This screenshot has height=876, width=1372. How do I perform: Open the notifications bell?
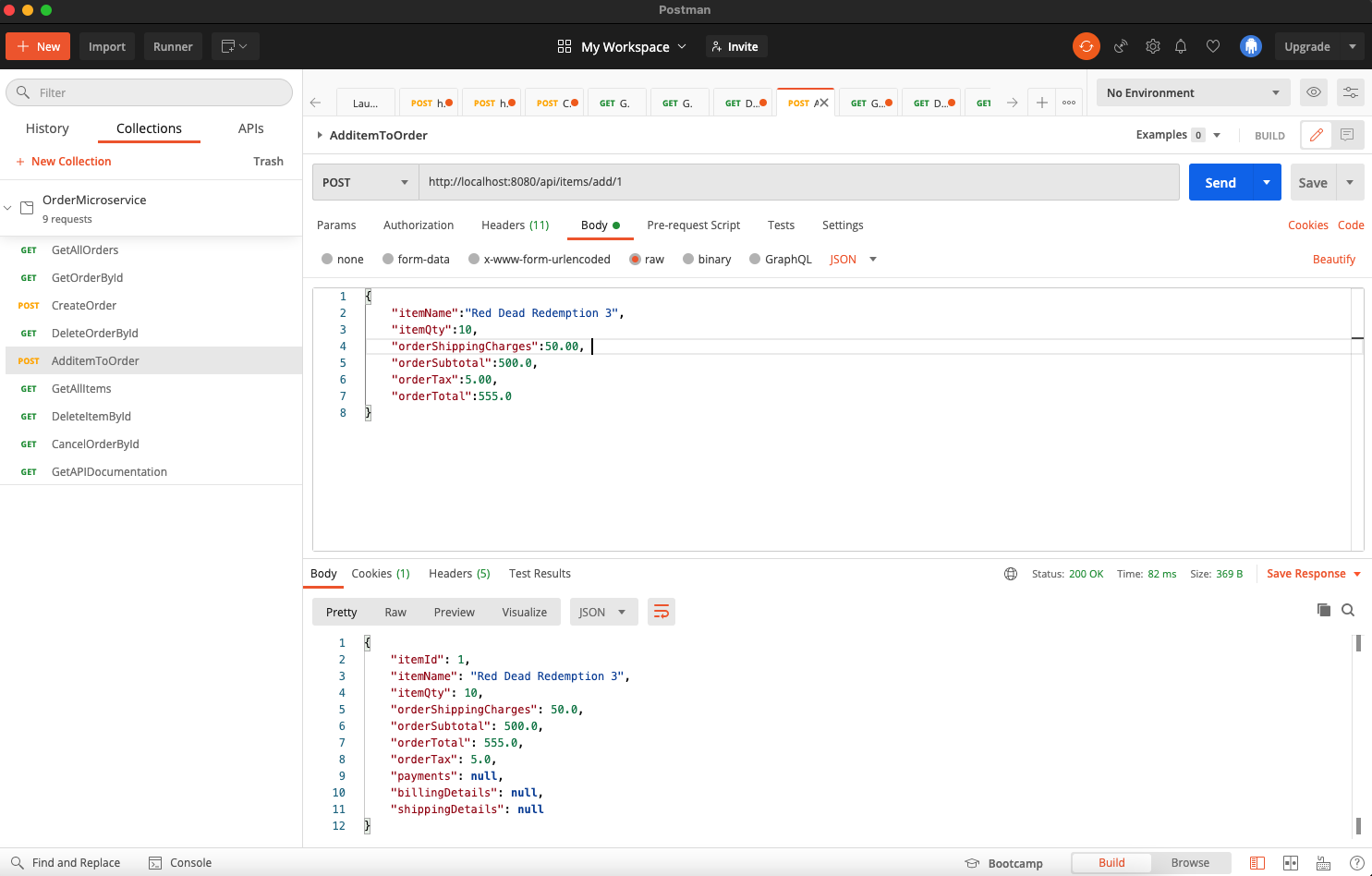[x=1181, y=46]
